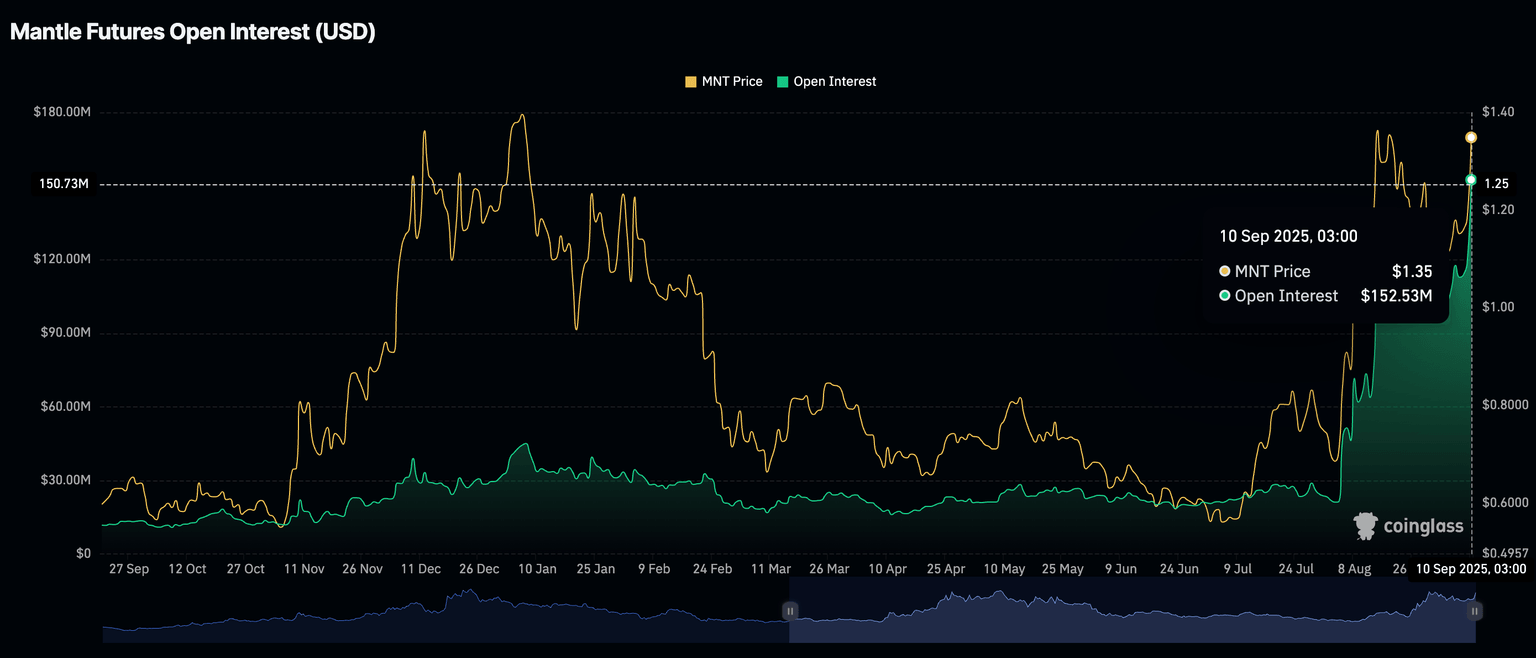Viewport: 1536px width, 658px height.
Task: Click the green Open Interest data point marker
Action: [1471, 180]
